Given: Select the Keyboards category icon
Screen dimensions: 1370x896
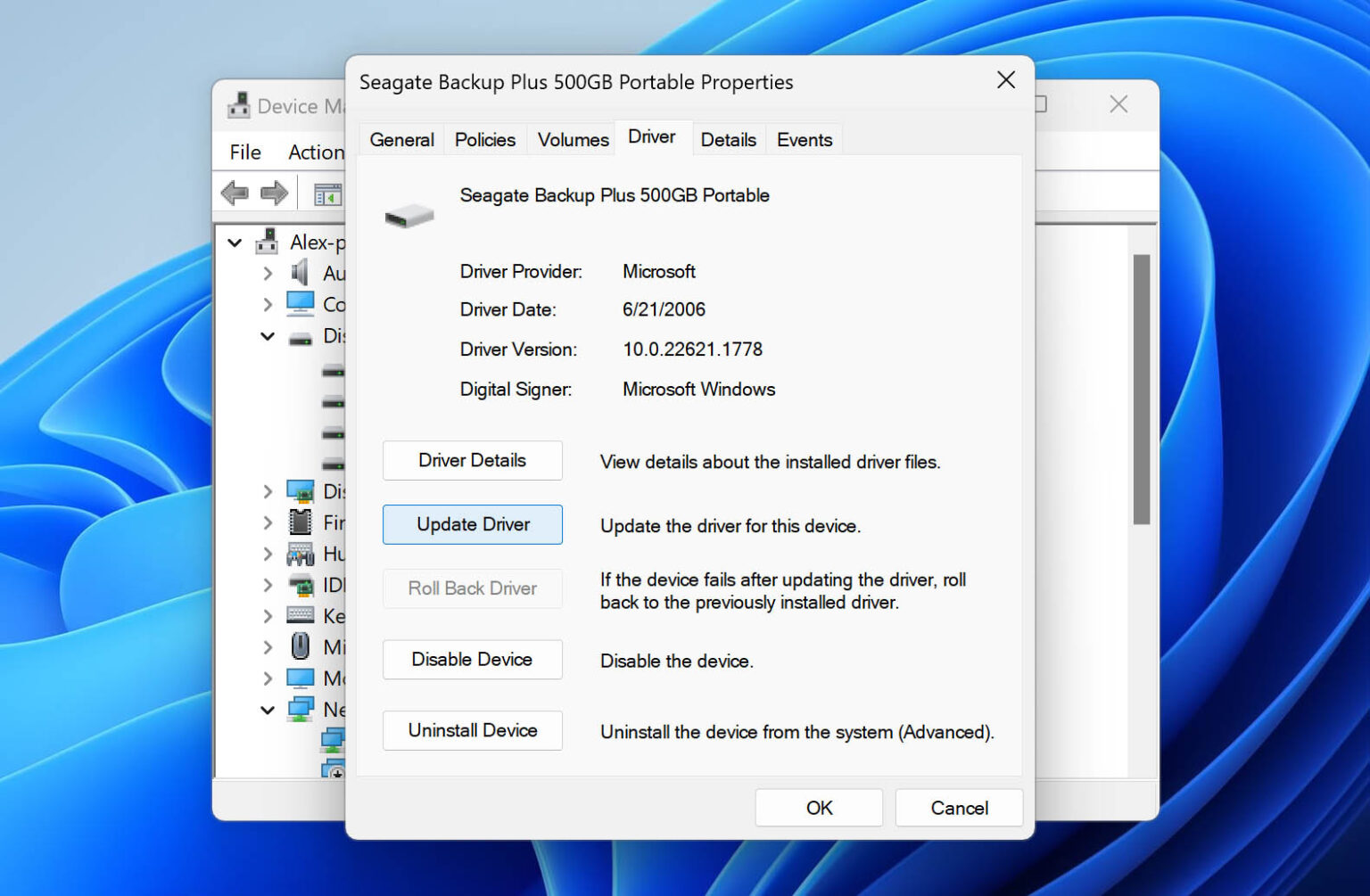Looking at the screenshot, I should click(300, 615).
